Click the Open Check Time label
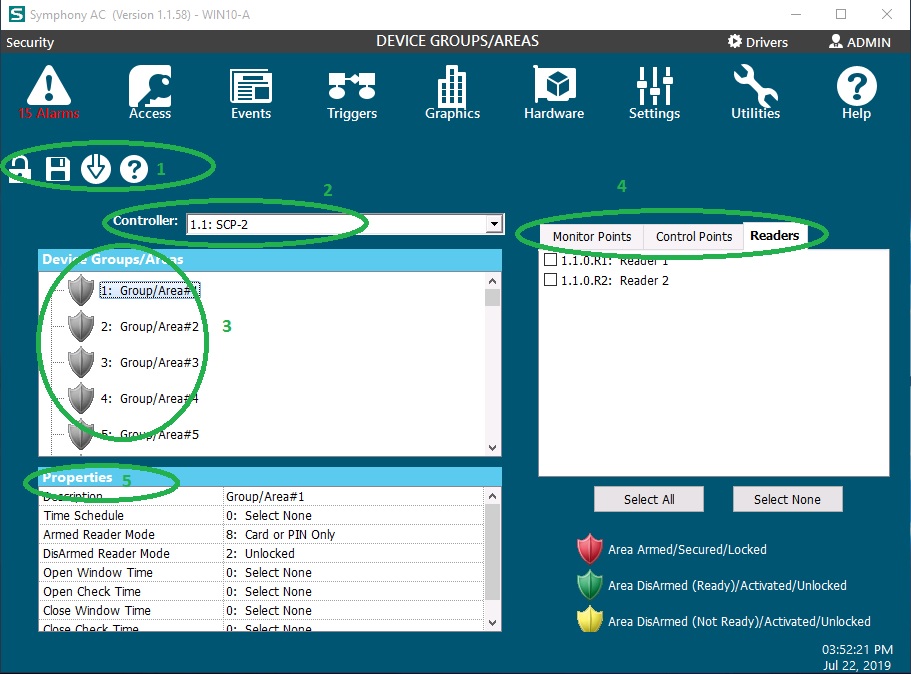 click(x=92, y=591)
